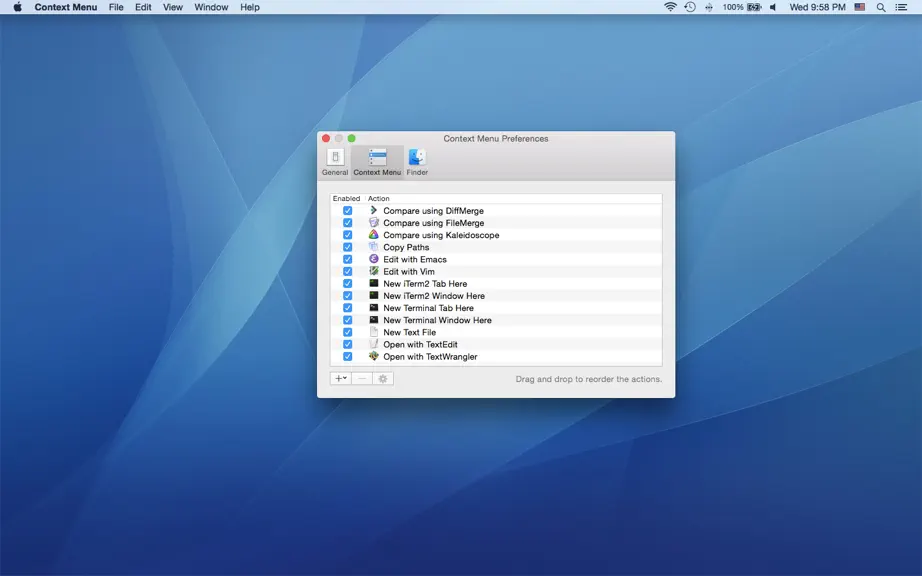
Task: Toggle the New Text File checkbox
Action: click(348, 332)
